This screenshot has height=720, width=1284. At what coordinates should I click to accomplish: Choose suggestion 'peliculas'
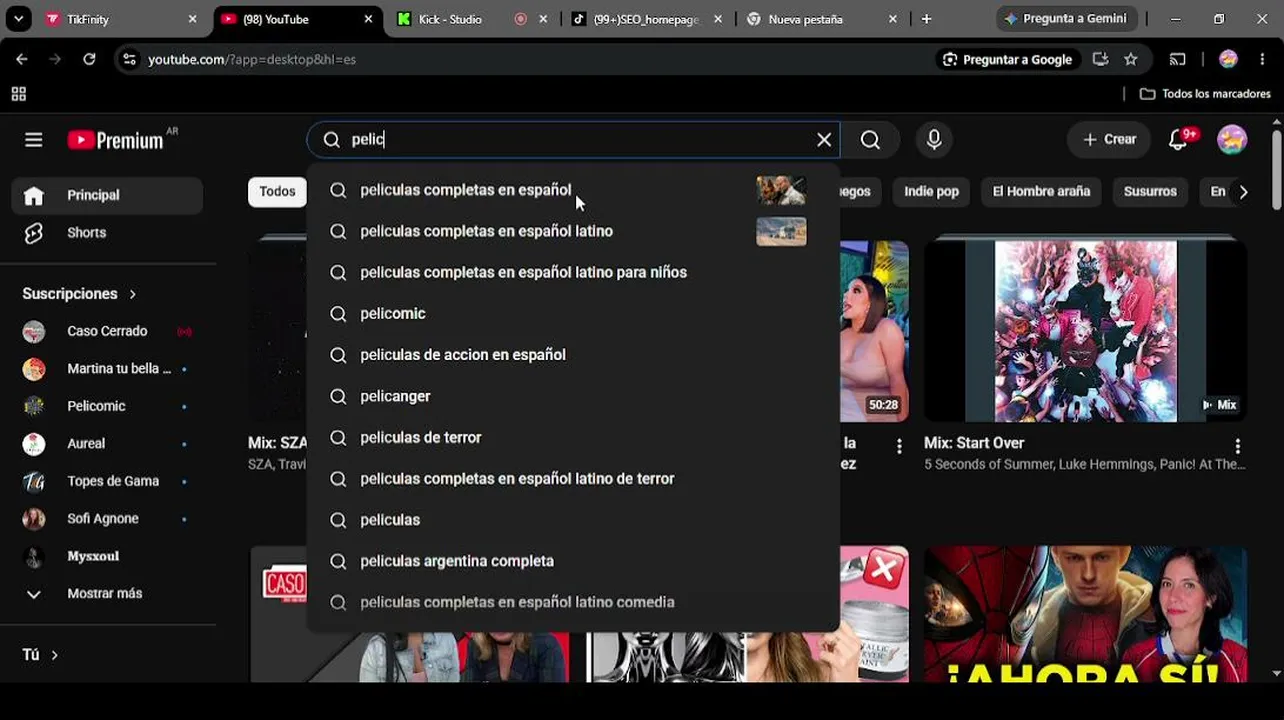(x=573, y=520)
